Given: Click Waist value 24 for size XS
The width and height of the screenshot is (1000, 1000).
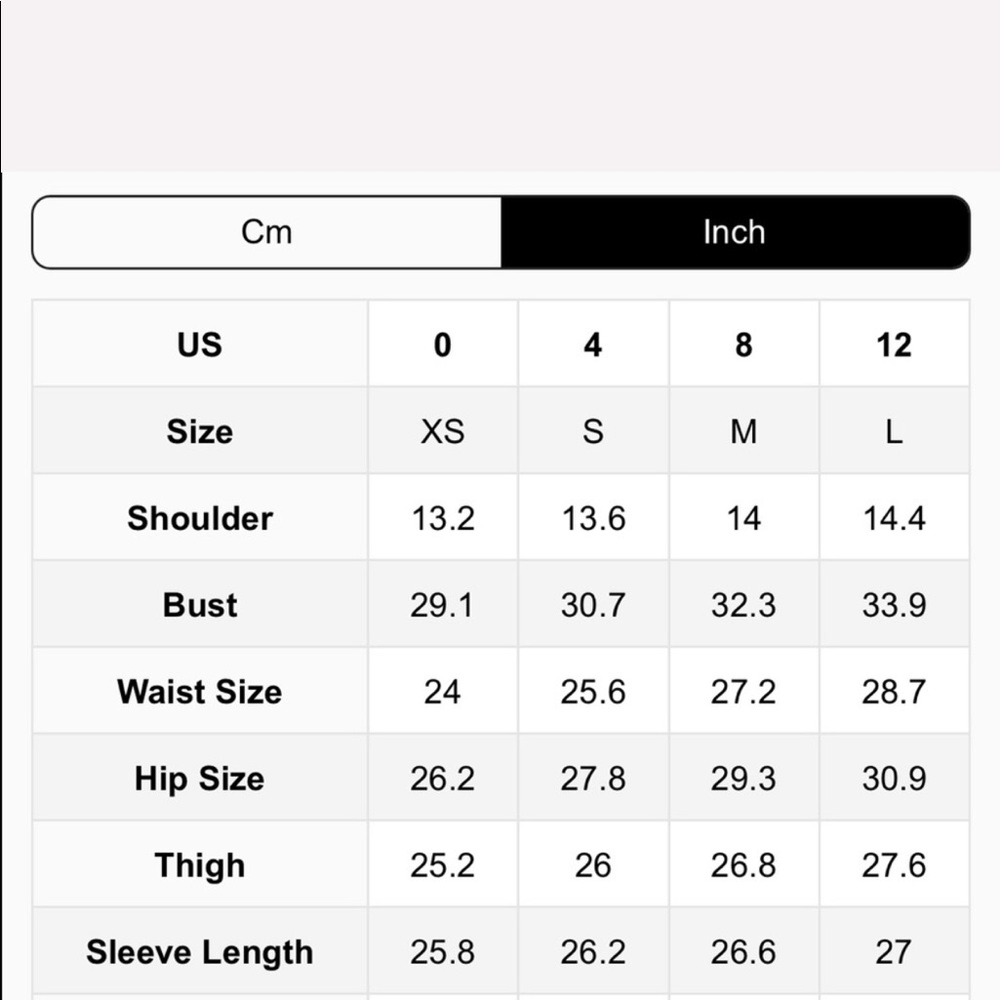Looking at the screenshot, I should point(442,692).
